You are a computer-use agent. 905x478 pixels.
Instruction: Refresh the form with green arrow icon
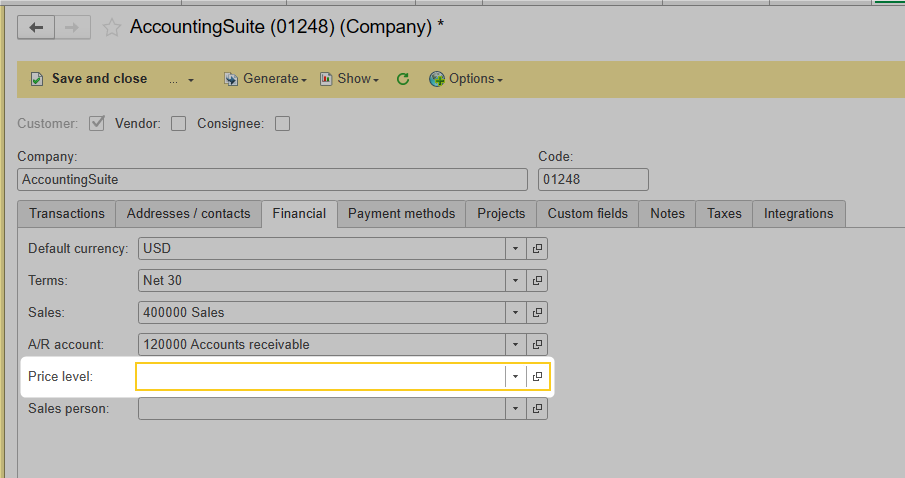click(403, 79)
